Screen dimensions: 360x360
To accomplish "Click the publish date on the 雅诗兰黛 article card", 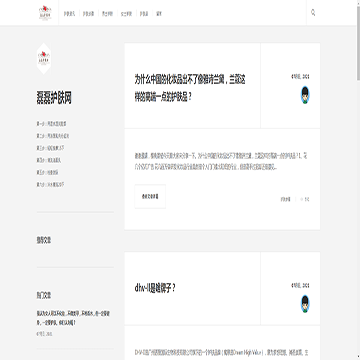I will tap(300, 77).
